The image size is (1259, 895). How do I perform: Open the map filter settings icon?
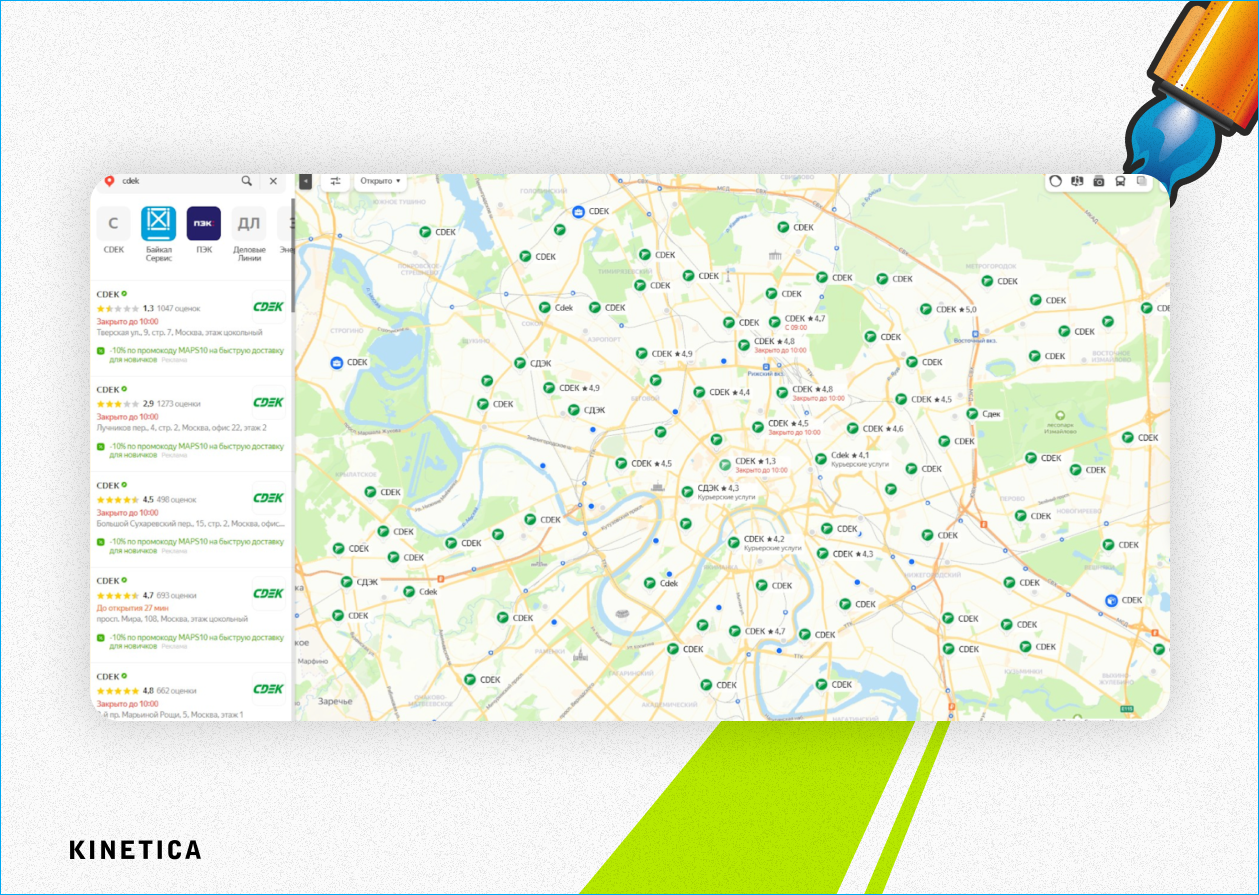tap(336, 181)
